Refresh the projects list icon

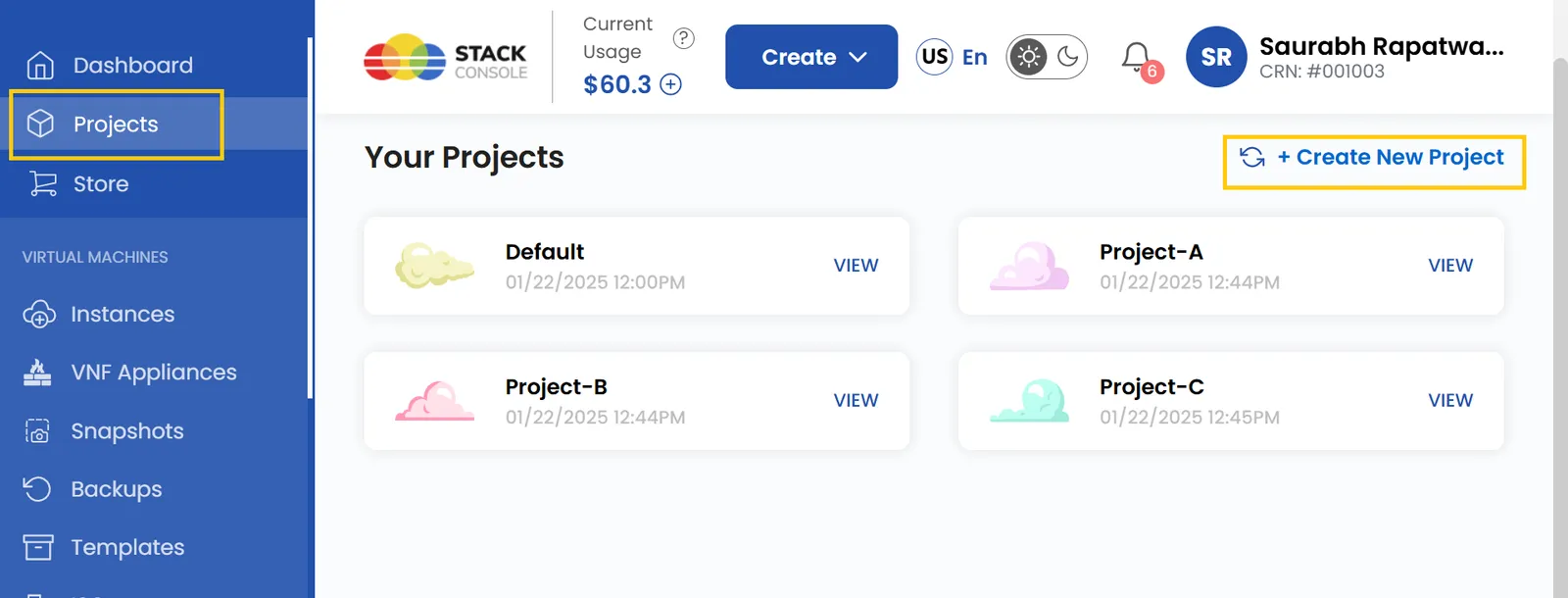pos(1252,157)
